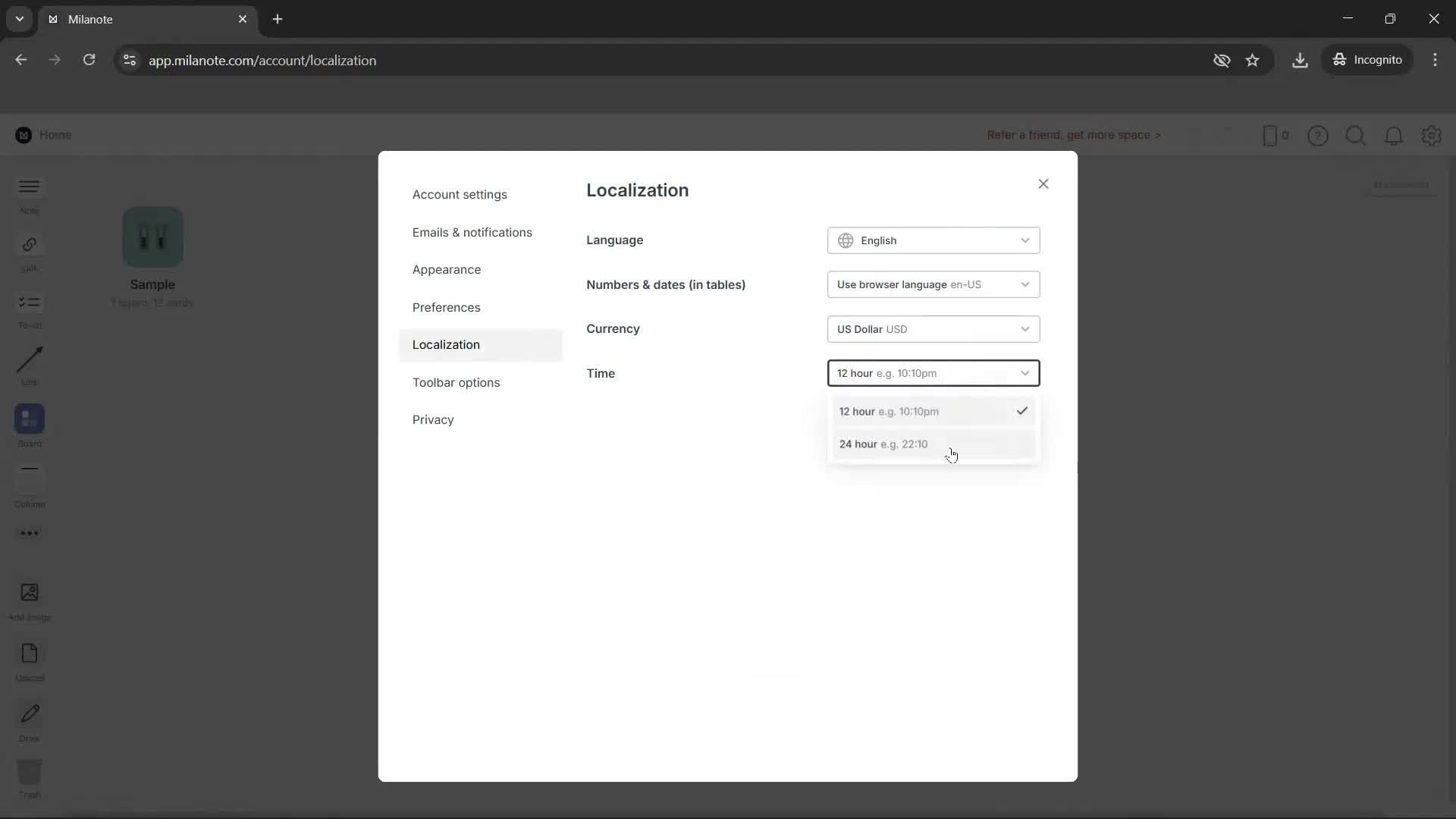Open the notifications bell
The width and height of the screenshot is (1456, 819).
(1394, 135)
